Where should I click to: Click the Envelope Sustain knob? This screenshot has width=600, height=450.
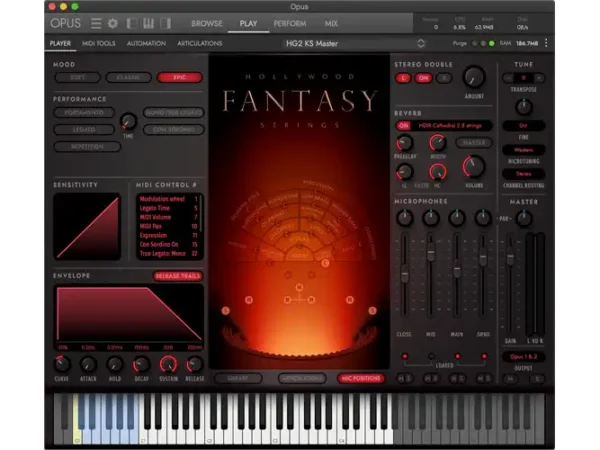(168, 365)
